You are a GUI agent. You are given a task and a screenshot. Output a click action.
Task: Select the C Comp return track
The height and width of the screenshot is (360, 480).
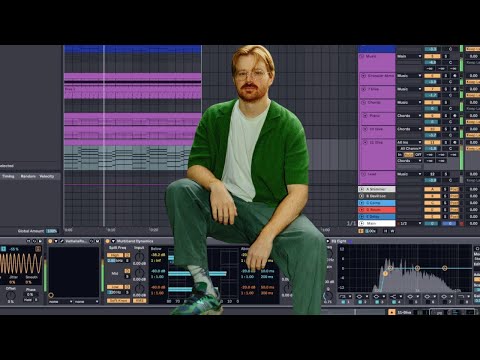tap(377, 203)
